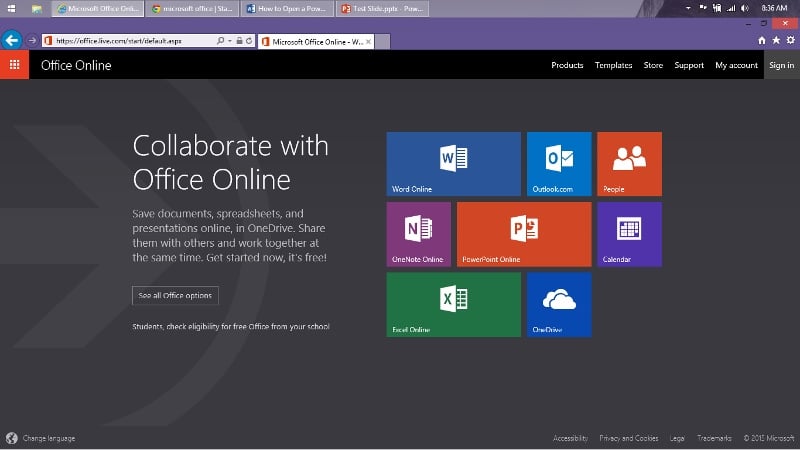This screenshot has height=450, width=800.
Task: Click the browser forward arrow button
Action: click(x=32, y=40)
